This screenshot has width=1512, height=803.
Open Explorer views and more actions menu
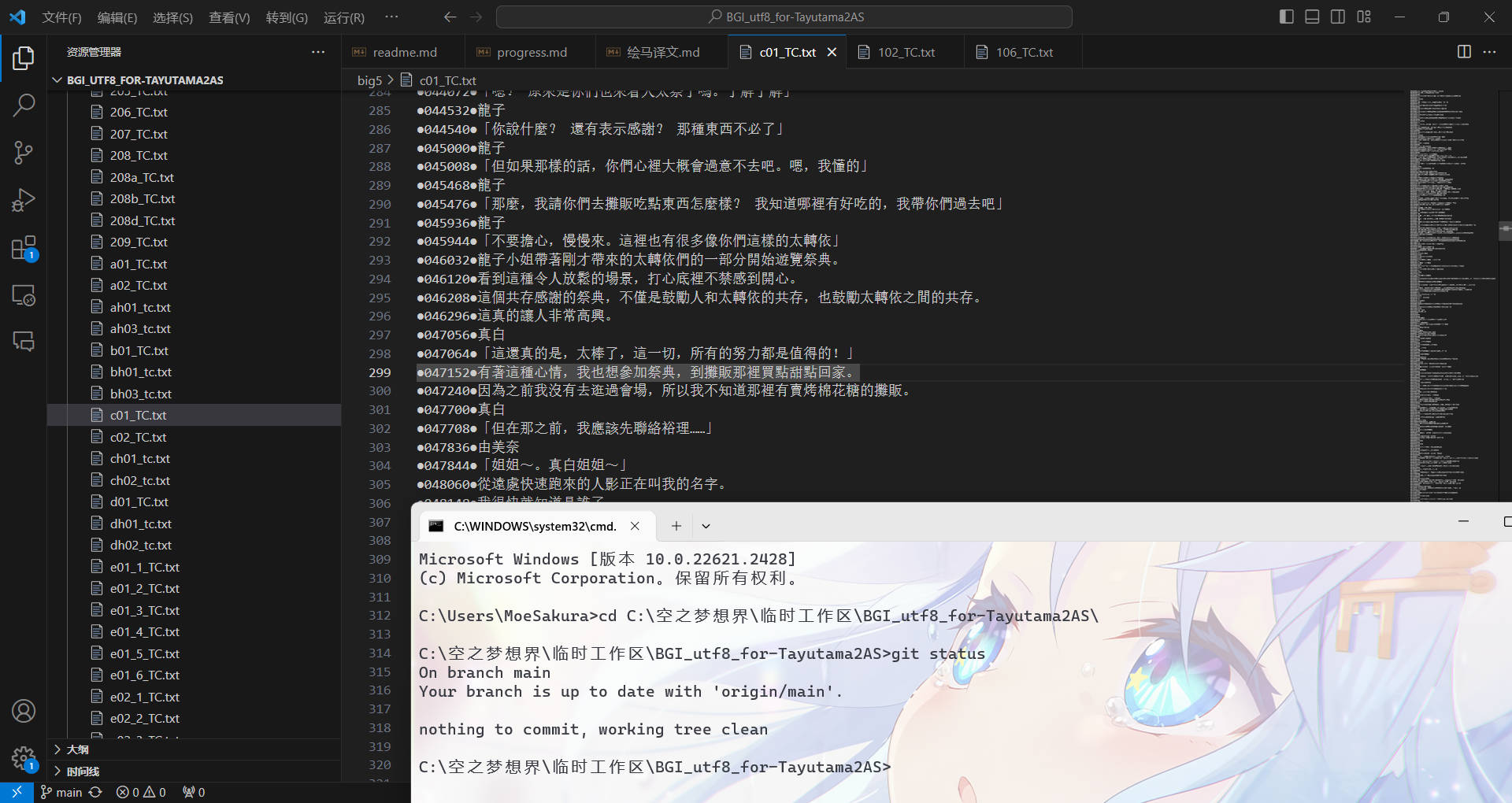pos(318,52)
